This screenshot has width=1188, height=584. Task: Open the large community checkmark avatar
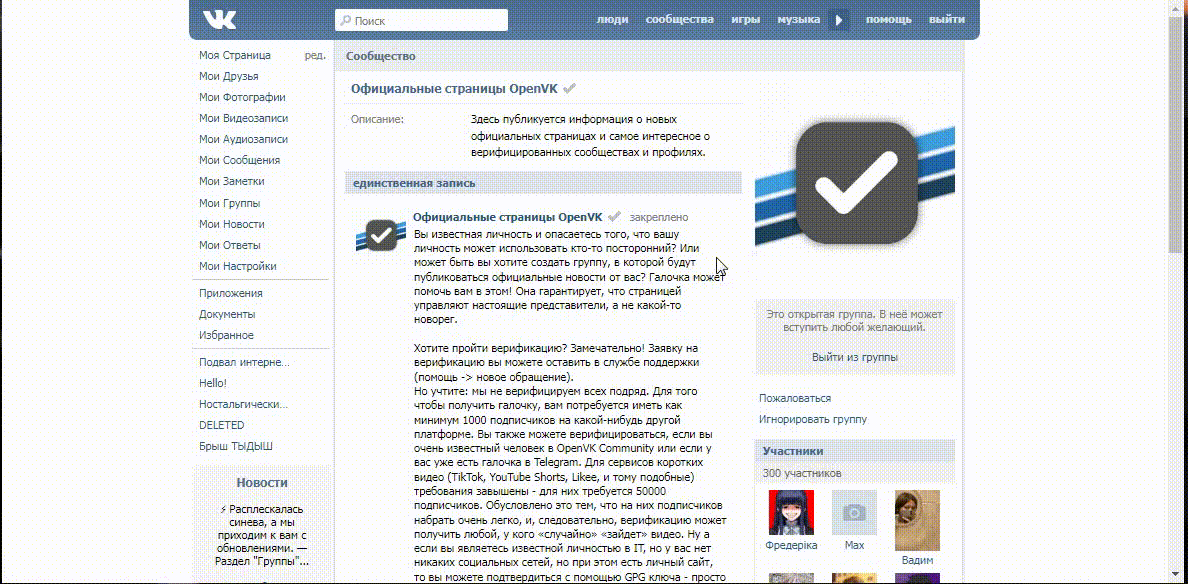[855, 183]
